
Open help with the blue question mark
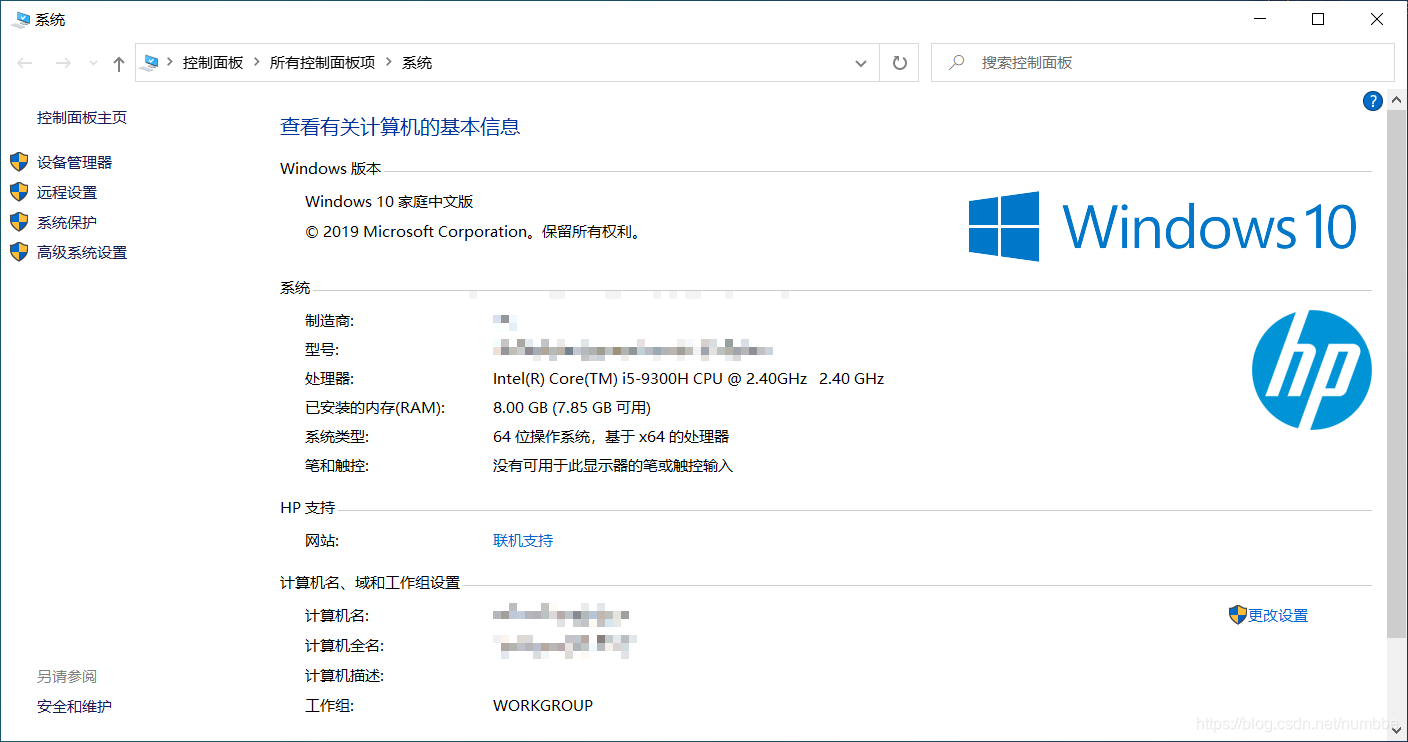(1373, 101)
